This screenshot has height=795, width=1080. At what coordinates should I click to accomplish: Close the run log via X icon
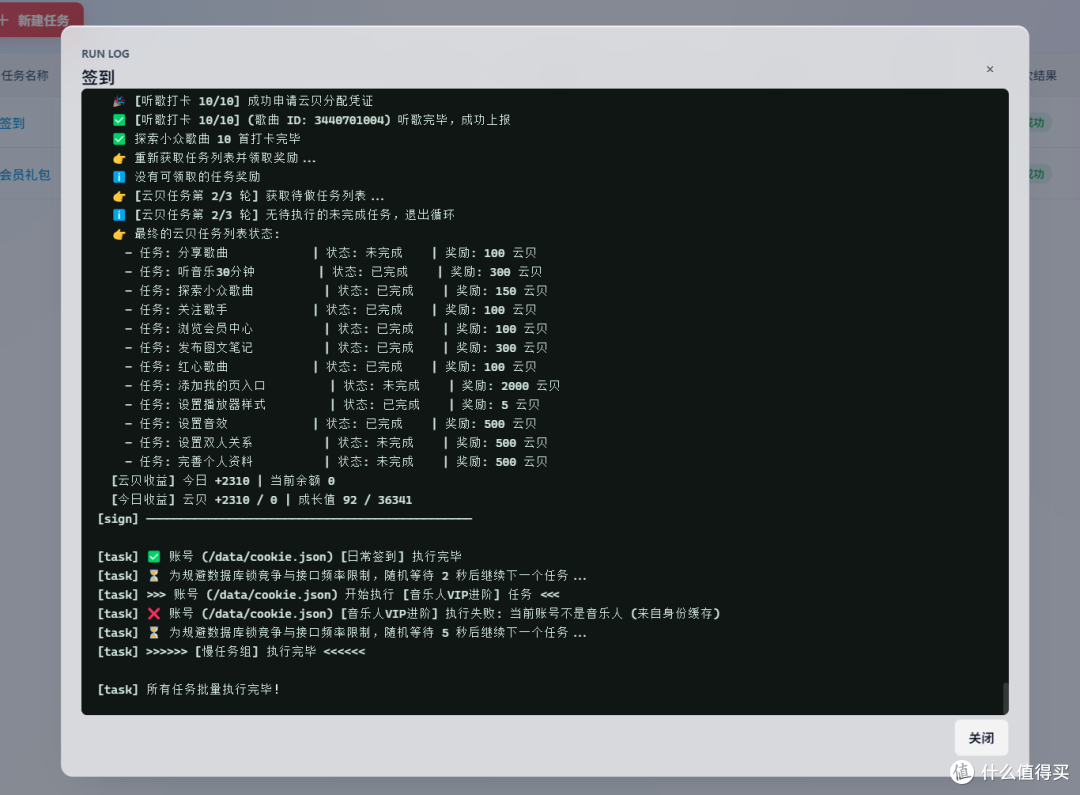click(x=990, y=69)
